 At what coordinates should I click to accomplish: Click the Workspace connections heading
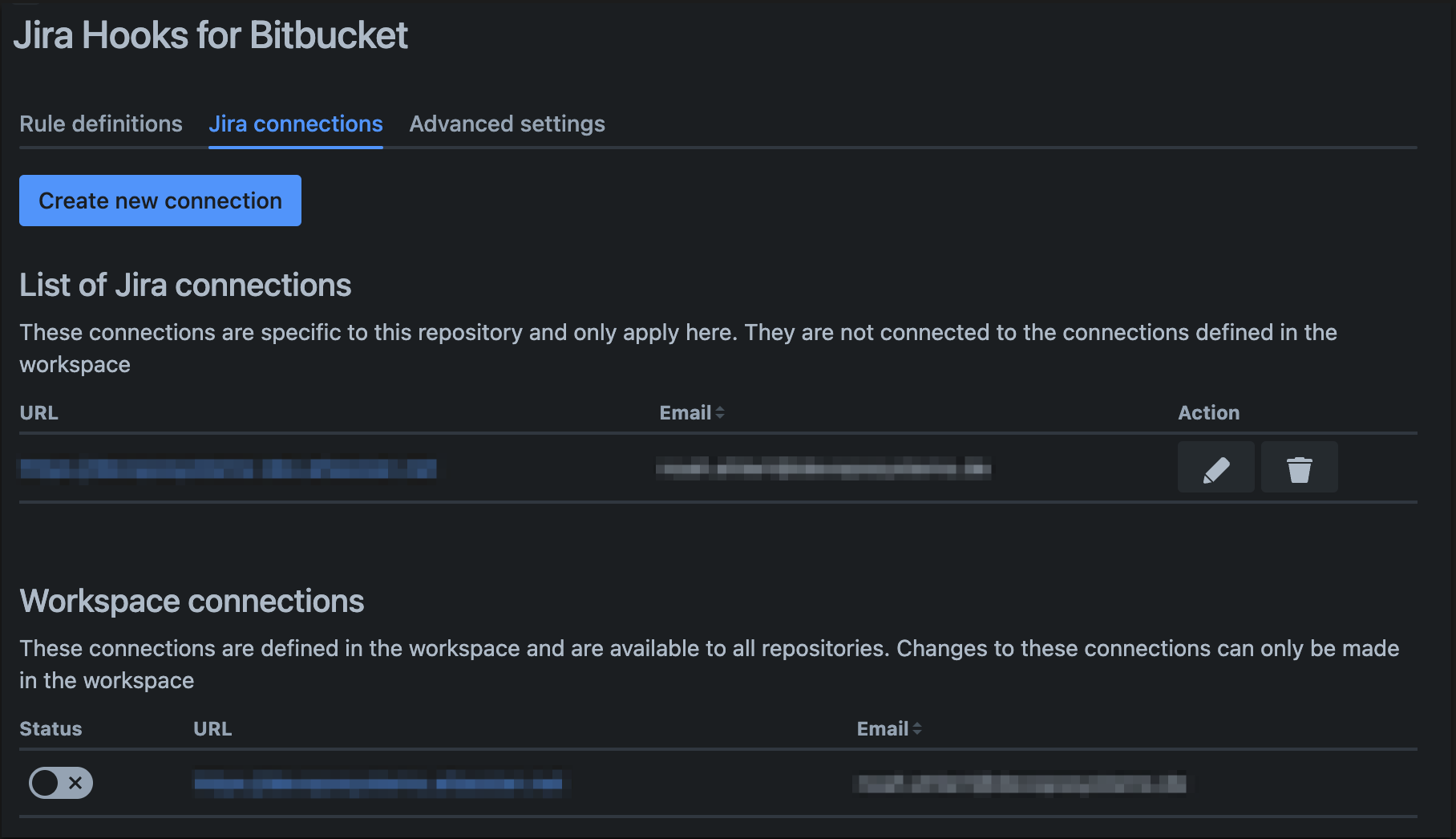[192, 602]
